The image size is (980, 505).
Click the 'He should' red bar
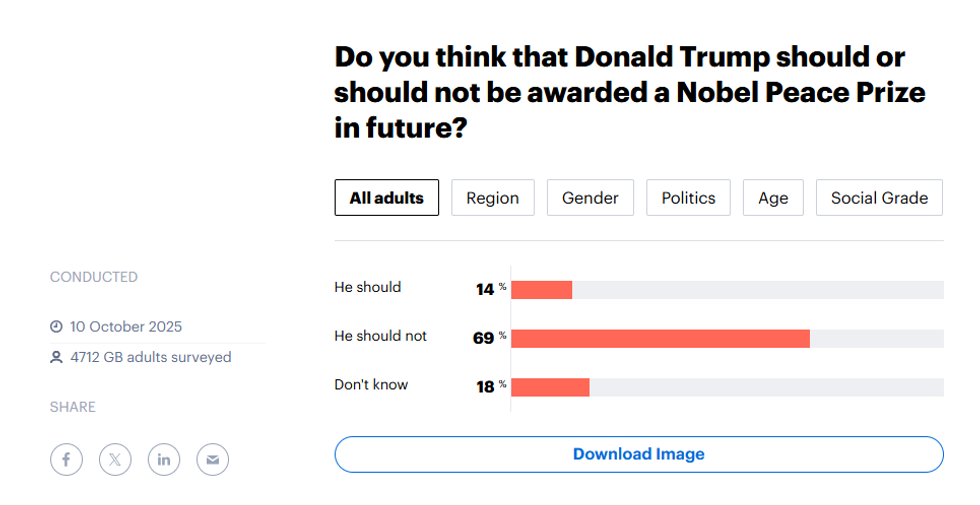pos(541,290)
